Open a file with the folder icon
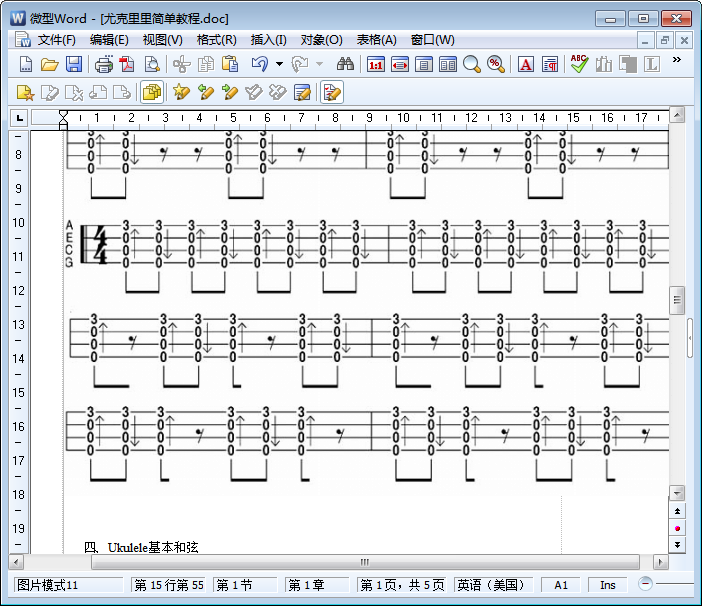The width and height of the screenshot is (702, 606). [50, 64]
